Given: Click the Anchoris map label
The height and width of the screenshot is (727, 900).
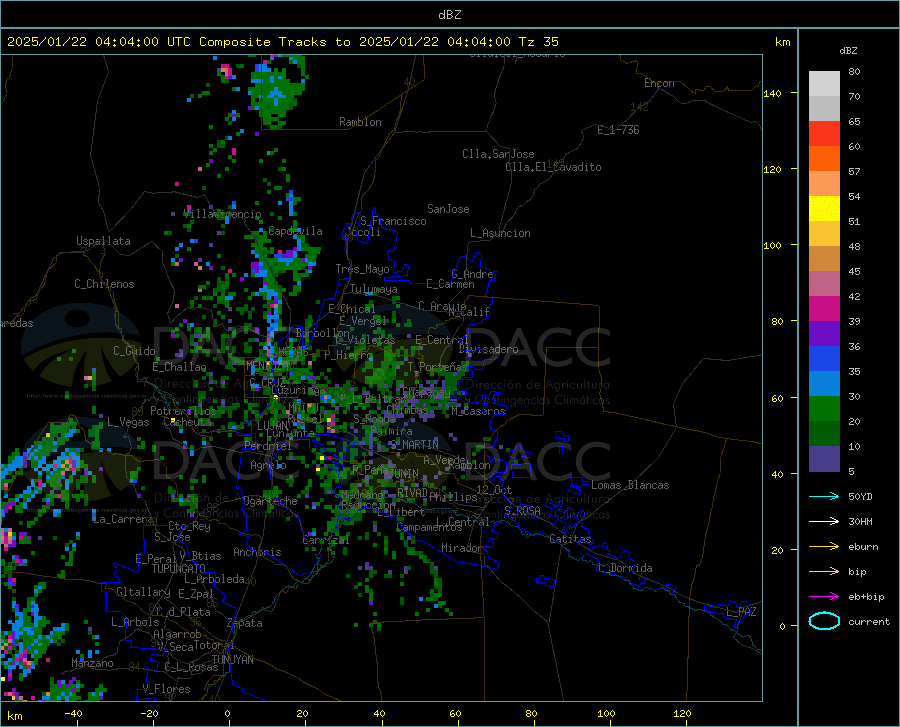Looking at the screenshot, I should click(257, 552).
